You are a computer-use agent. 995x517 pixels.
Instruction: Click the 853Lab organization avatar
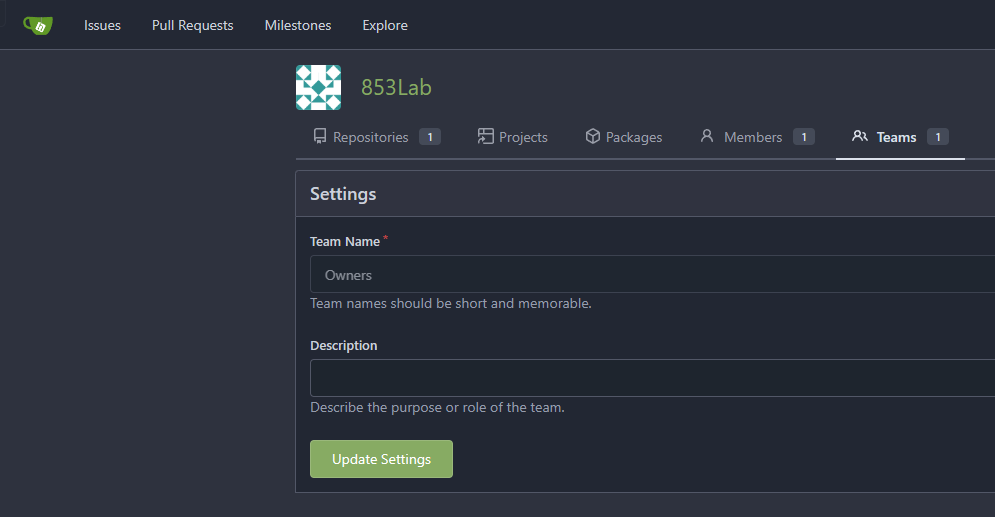[318, 88]
